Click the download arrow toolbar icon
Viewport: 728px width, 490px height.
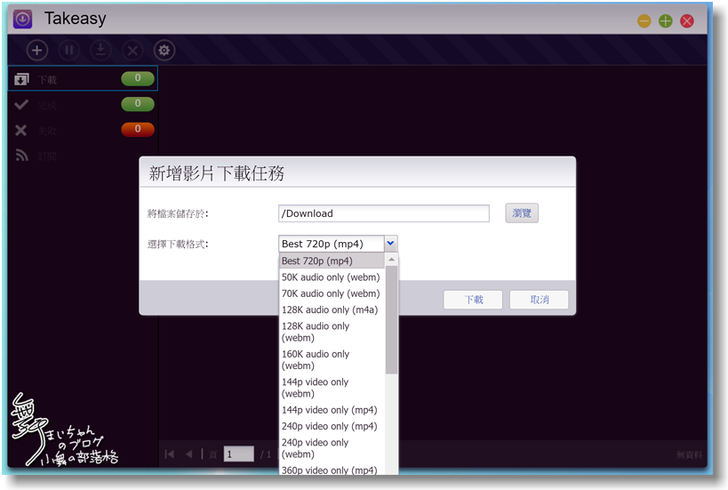click(x=101, y=50)
